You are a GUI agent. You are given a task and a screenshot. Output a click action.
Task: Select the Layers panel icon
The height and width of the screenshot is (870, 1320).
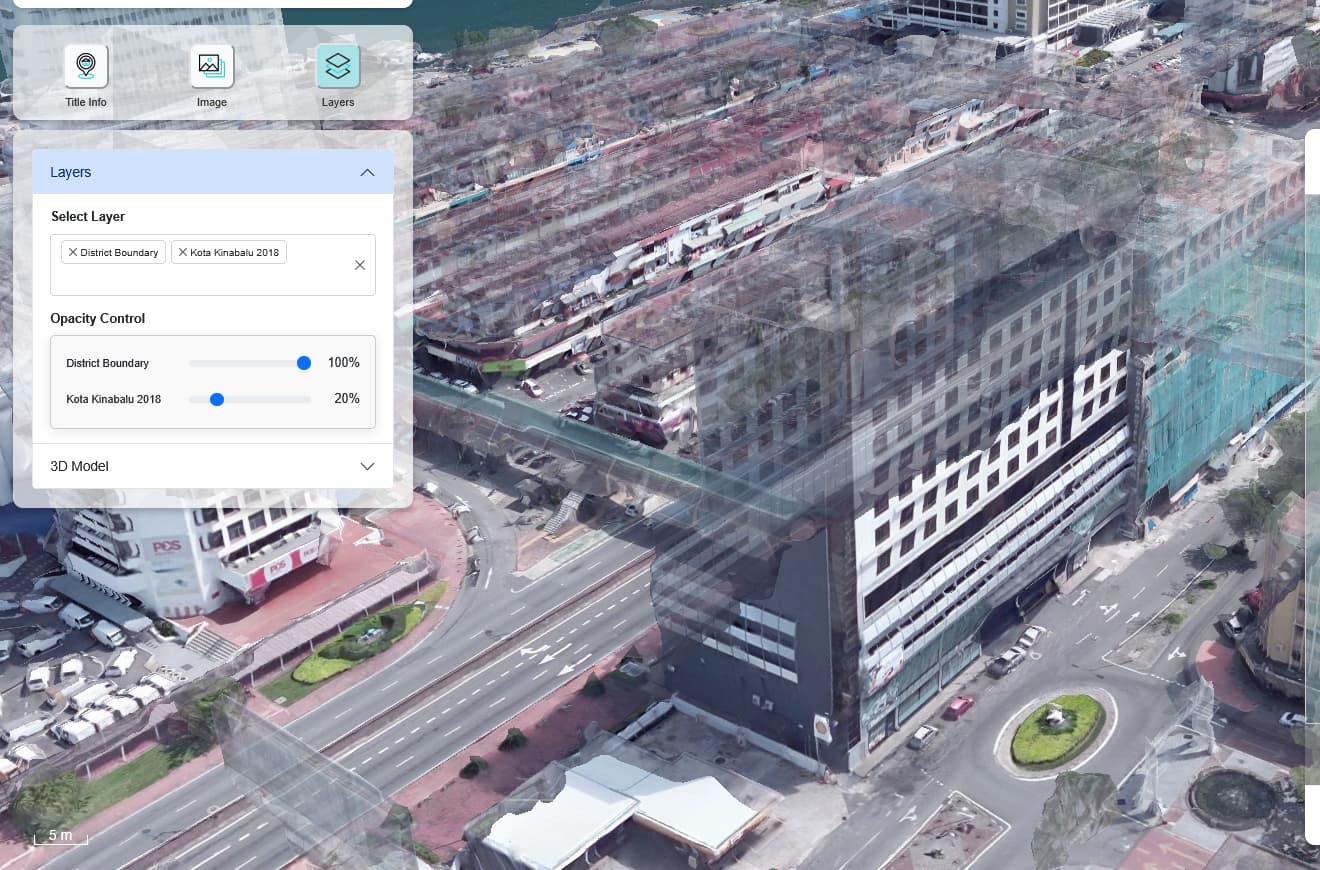click(x=338, y=66)
